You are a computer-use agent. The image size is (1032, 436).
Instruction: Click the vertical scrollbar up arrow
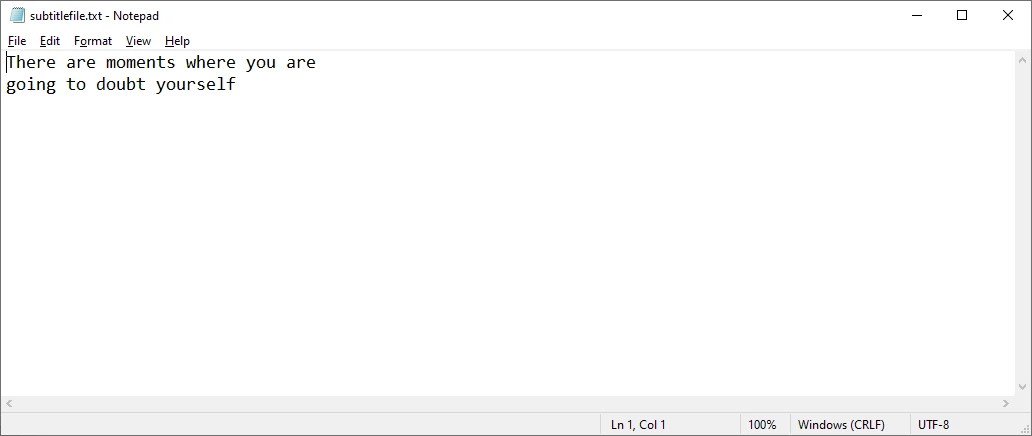coord(1023,60)
